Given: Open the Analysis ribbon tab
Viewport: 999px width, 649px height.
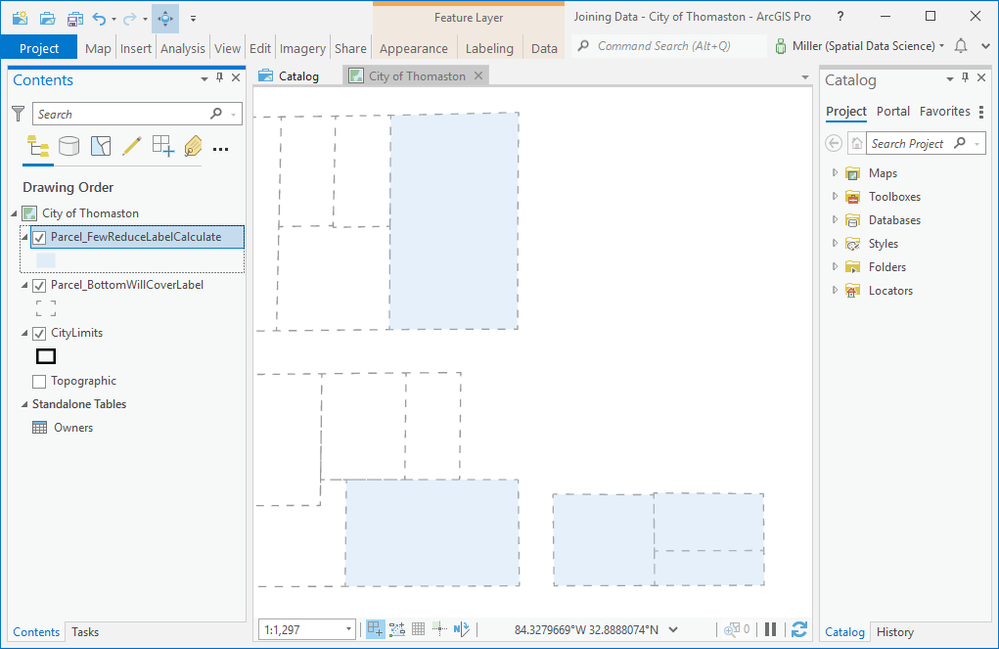Looking at the screenshot, I should tap(183, 48).
